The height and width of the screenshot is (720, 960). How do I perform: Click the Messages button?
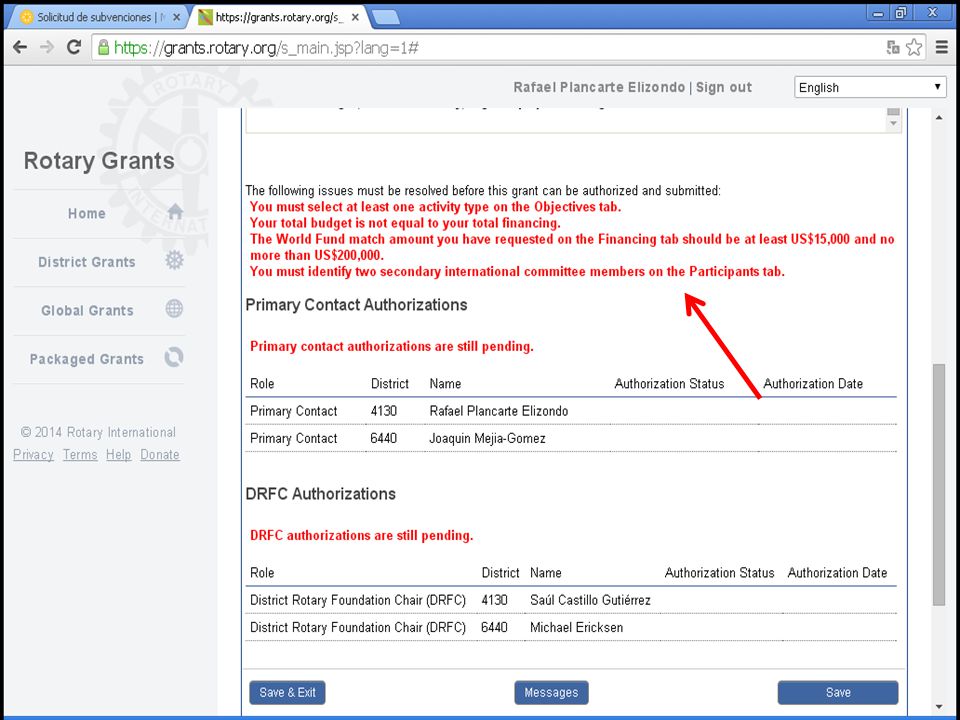[551, 692]
